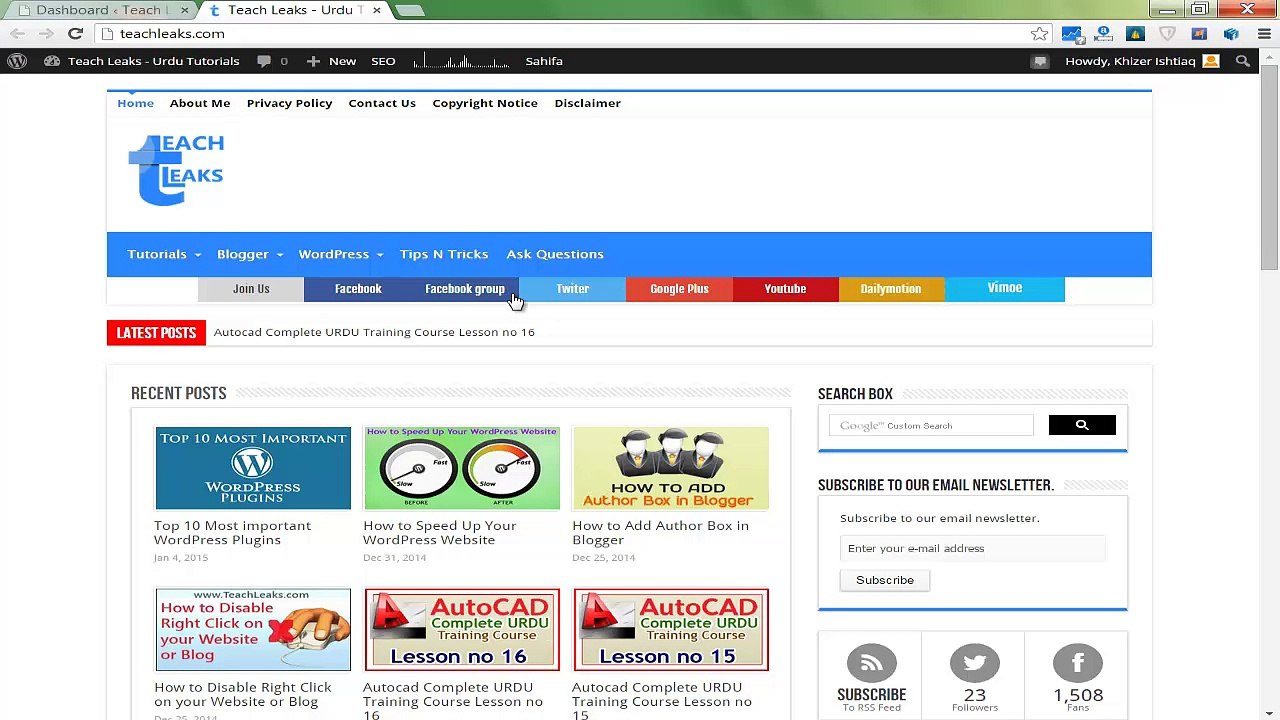This screenshot has height=720, width=1280.
Task: Click the Twitter followers icon
Action: coord(975,664)
